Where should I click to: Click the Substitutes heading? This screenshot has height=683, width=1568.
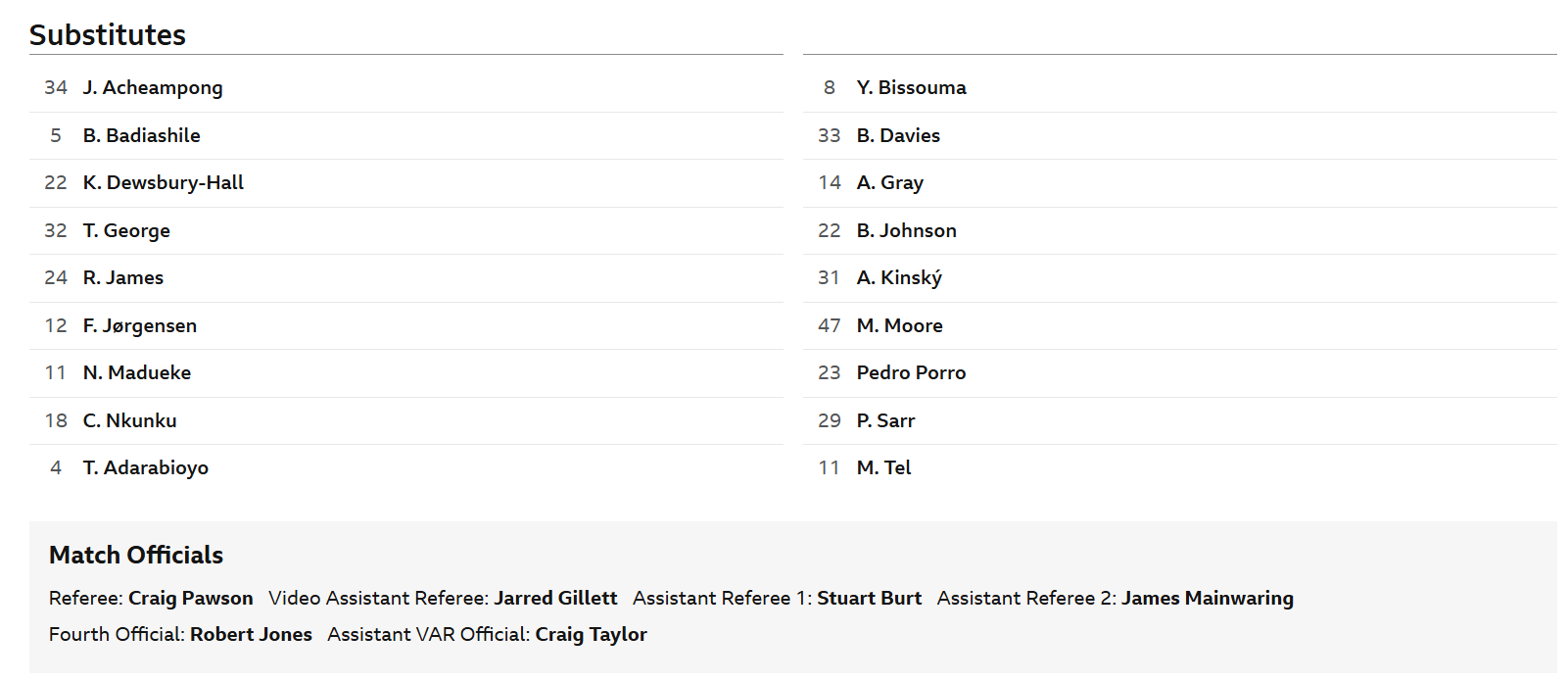(x=108, y=35)
